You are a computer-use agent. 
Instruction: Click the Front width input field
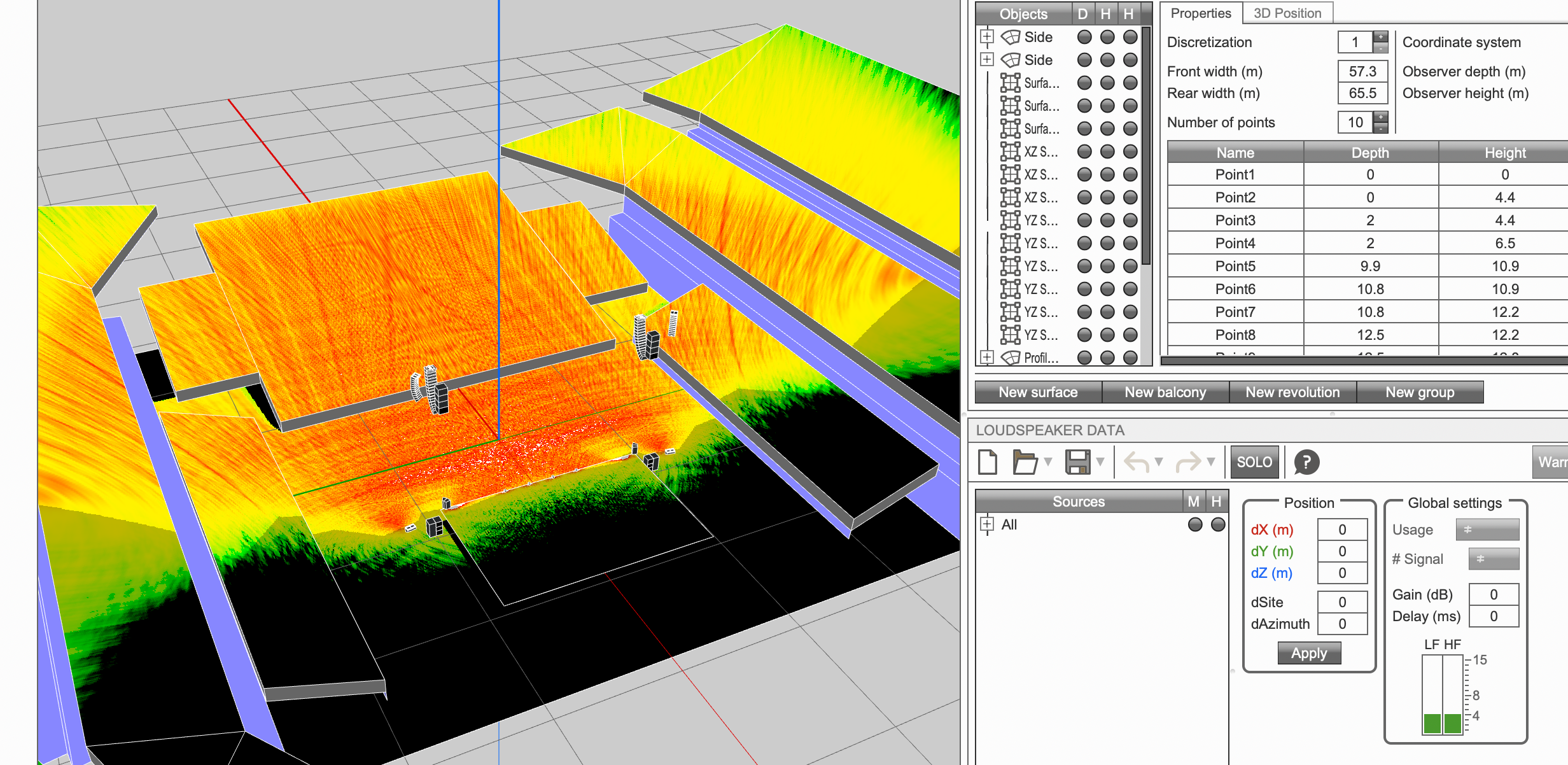1362,71
